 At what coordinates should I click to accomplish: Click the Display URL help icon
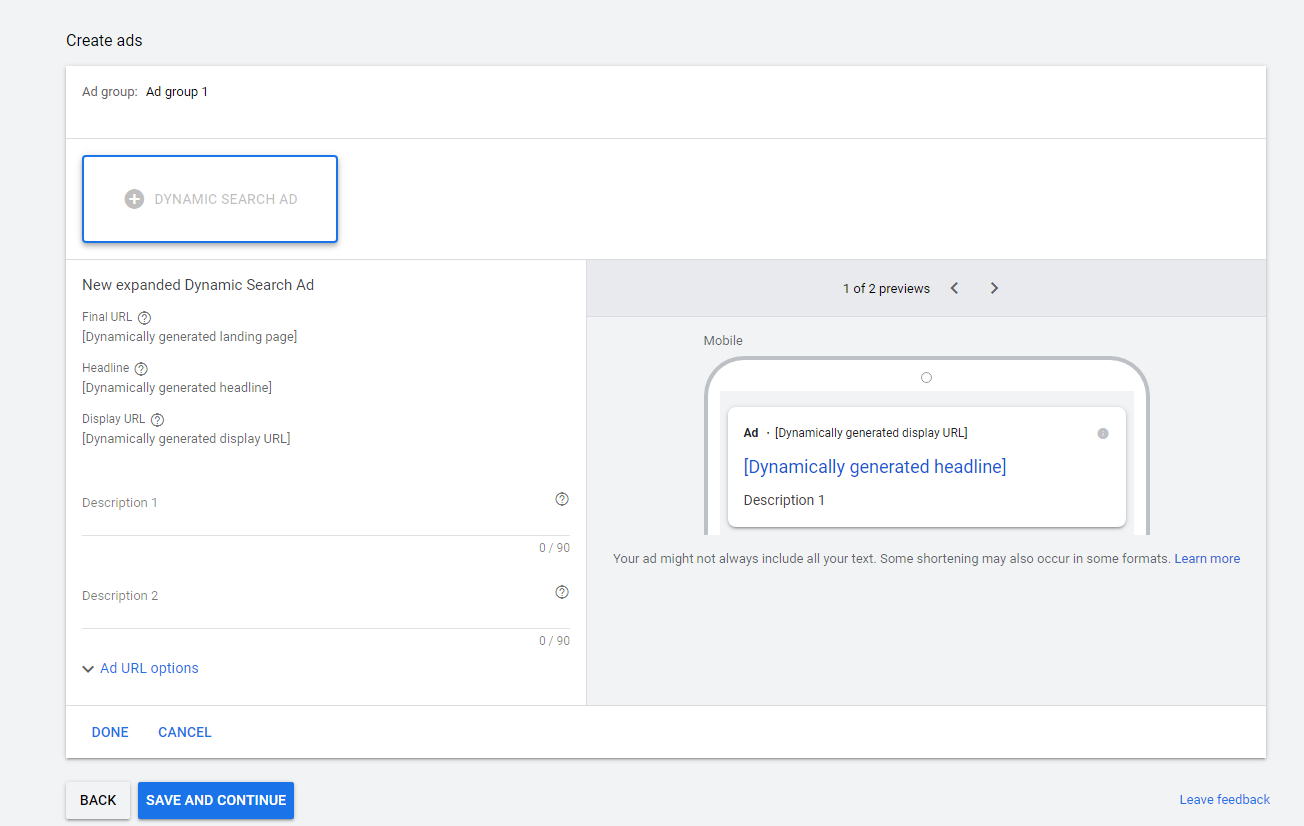click(x=157, y=420)
